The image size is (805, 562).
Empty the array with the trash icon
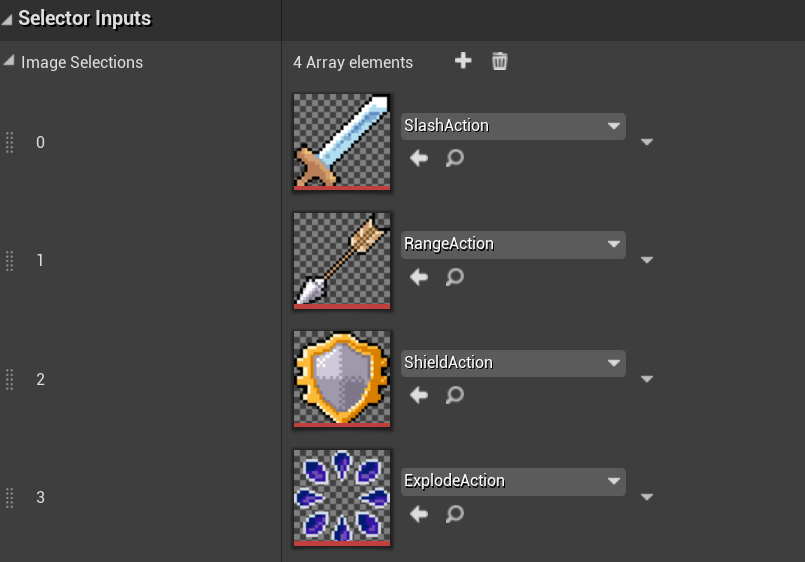pos(500,62)
